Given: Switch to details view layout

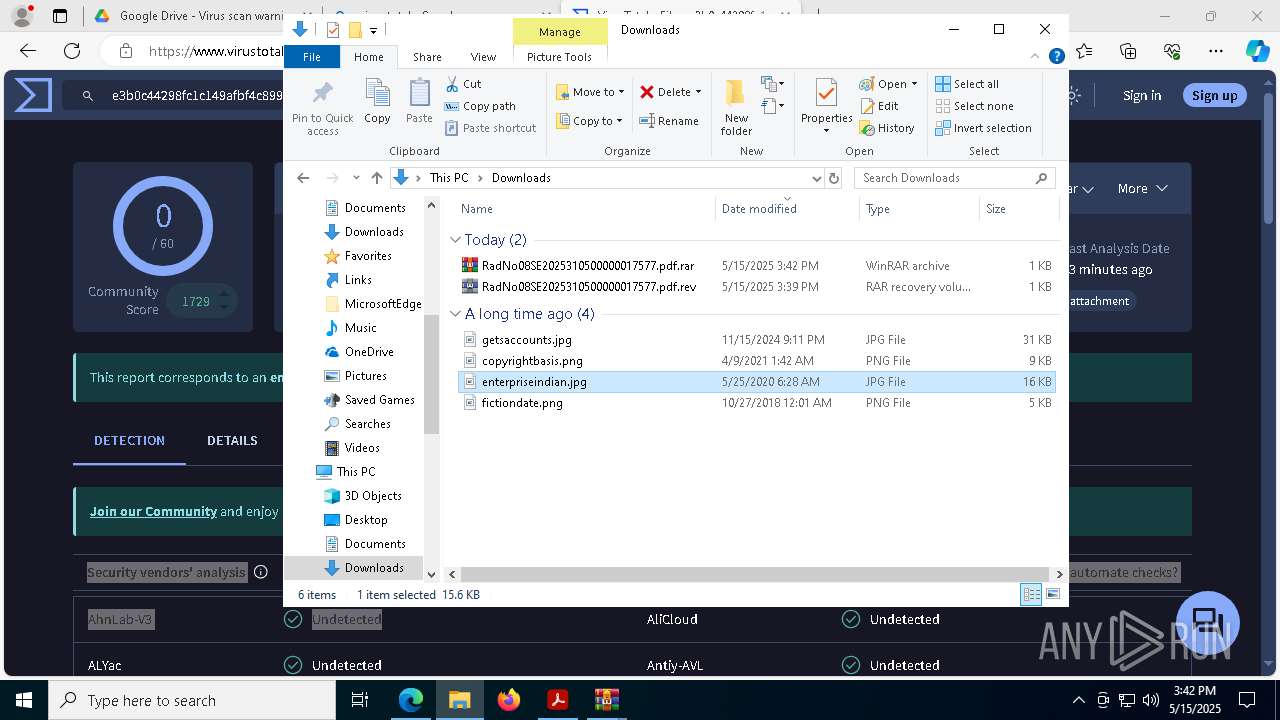Looking at the screenshot, I should (1031, 594).
